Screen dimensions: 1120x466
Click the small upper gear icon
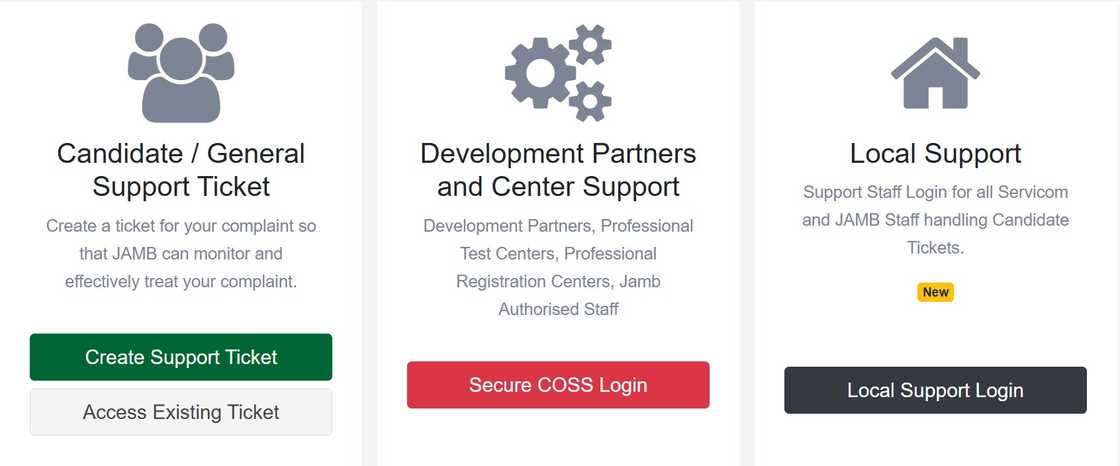pyautogui.click(x=589, y=44)
